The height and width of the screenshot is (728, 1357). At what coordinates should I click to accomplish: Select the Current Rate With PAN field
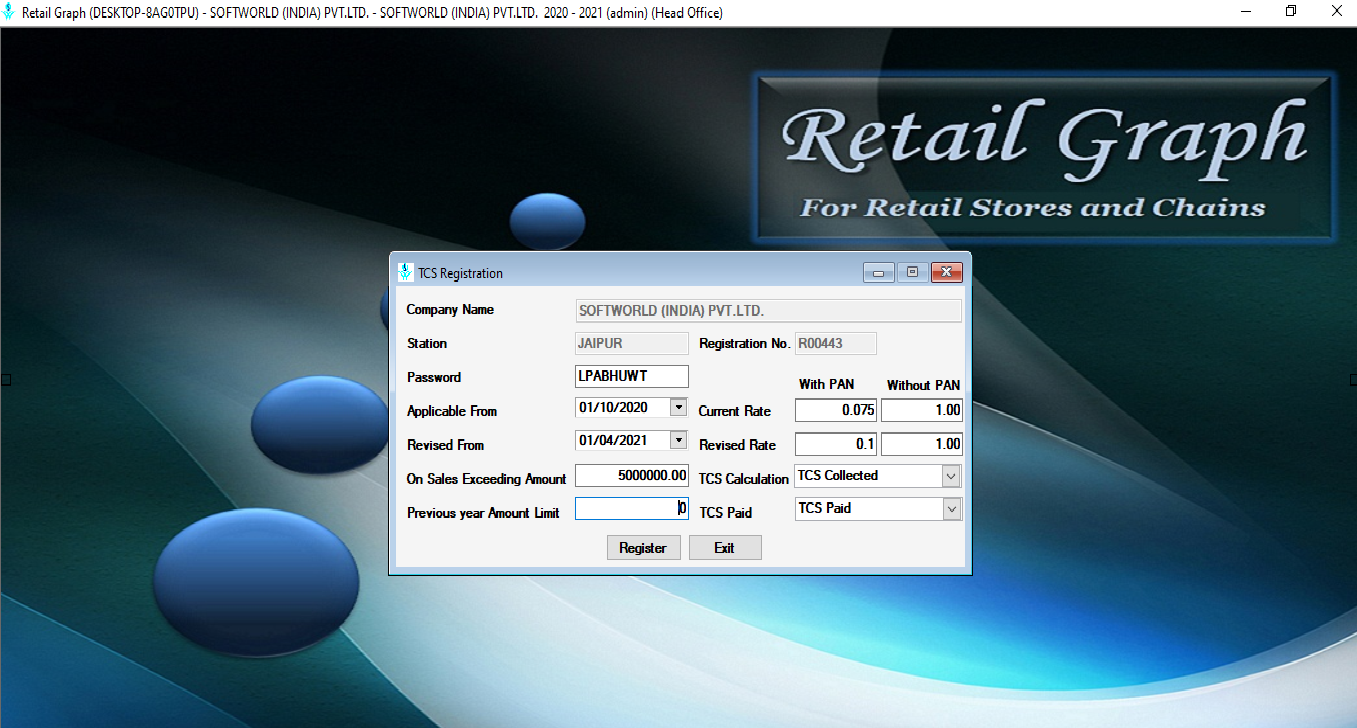tap(836, 410)
